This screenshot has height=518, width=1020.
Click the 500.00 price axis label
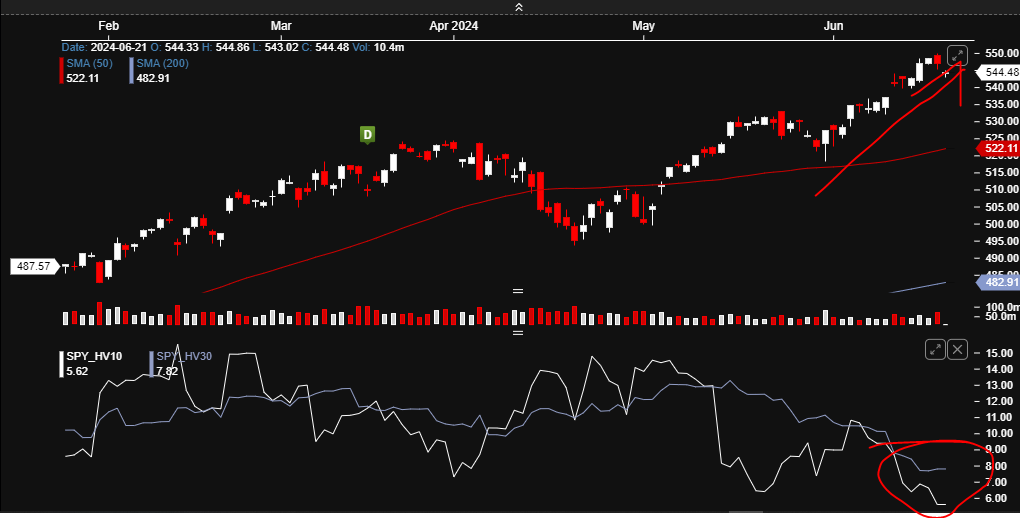coord(1002,224)
